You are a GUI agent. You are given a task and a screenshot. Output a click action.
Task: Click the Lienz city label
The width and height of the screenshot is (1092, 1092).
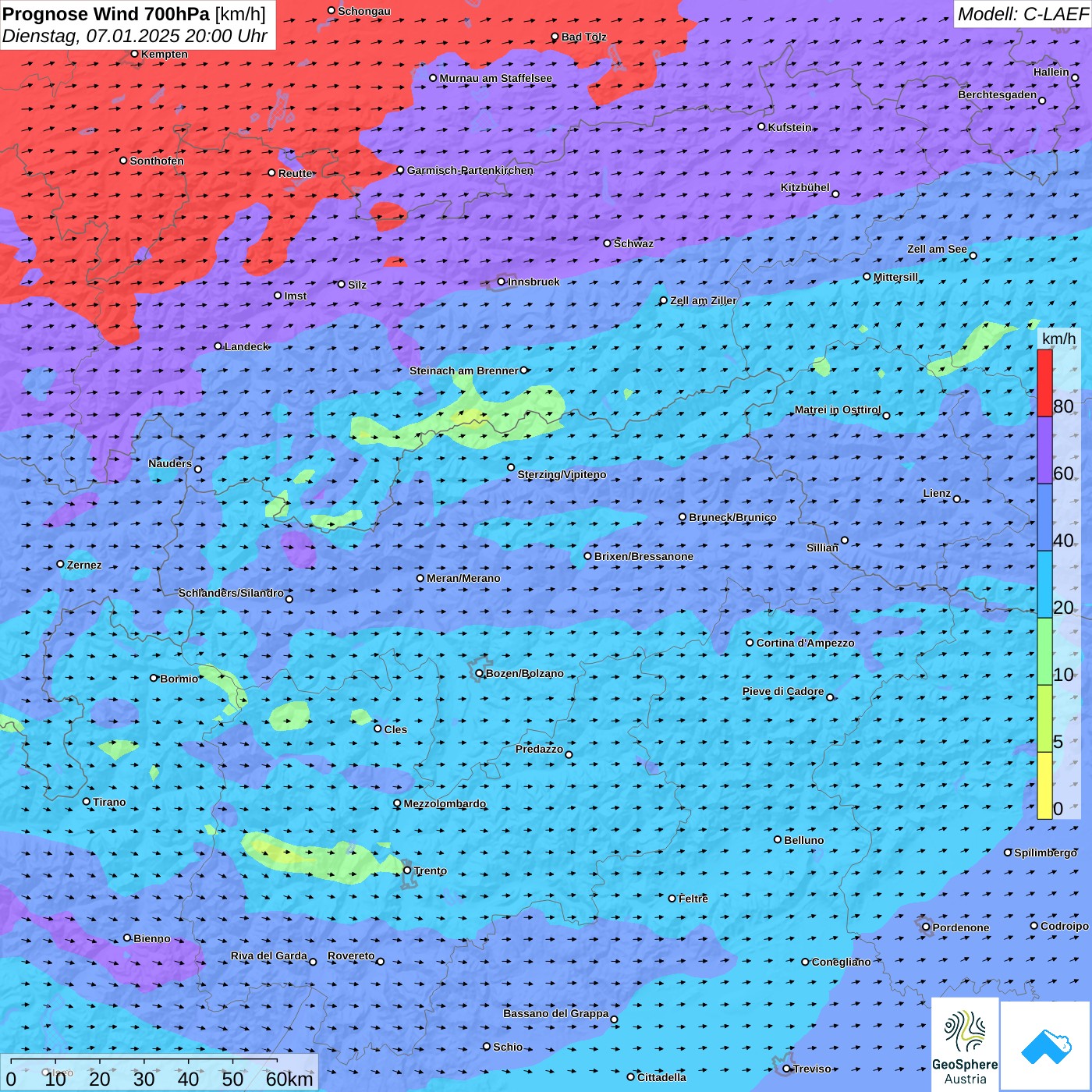click(x=937, y=493)
